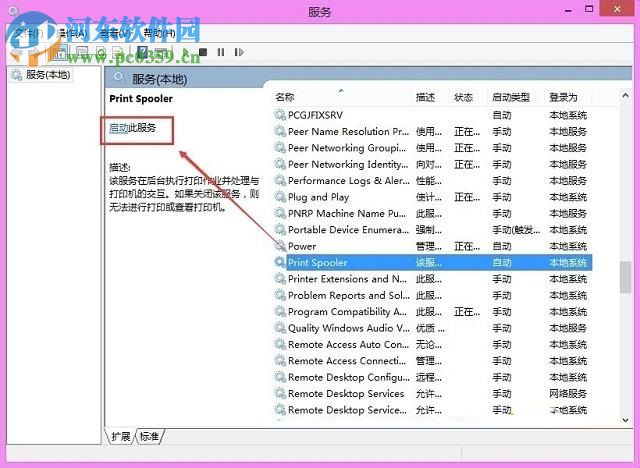
Task: Click gear icon of Remote Desktop Configuration
Action: pyautogui.click(x=280, y=377)
